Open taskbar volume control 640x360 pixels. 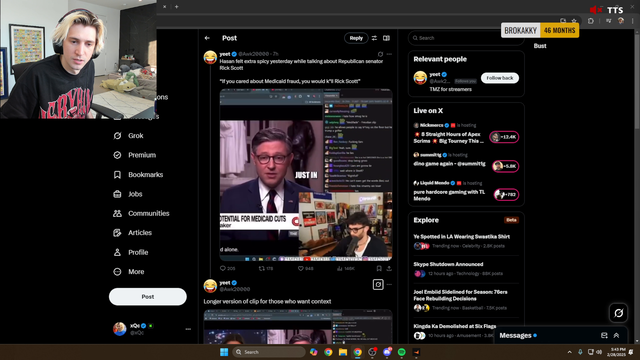[599, 352]
